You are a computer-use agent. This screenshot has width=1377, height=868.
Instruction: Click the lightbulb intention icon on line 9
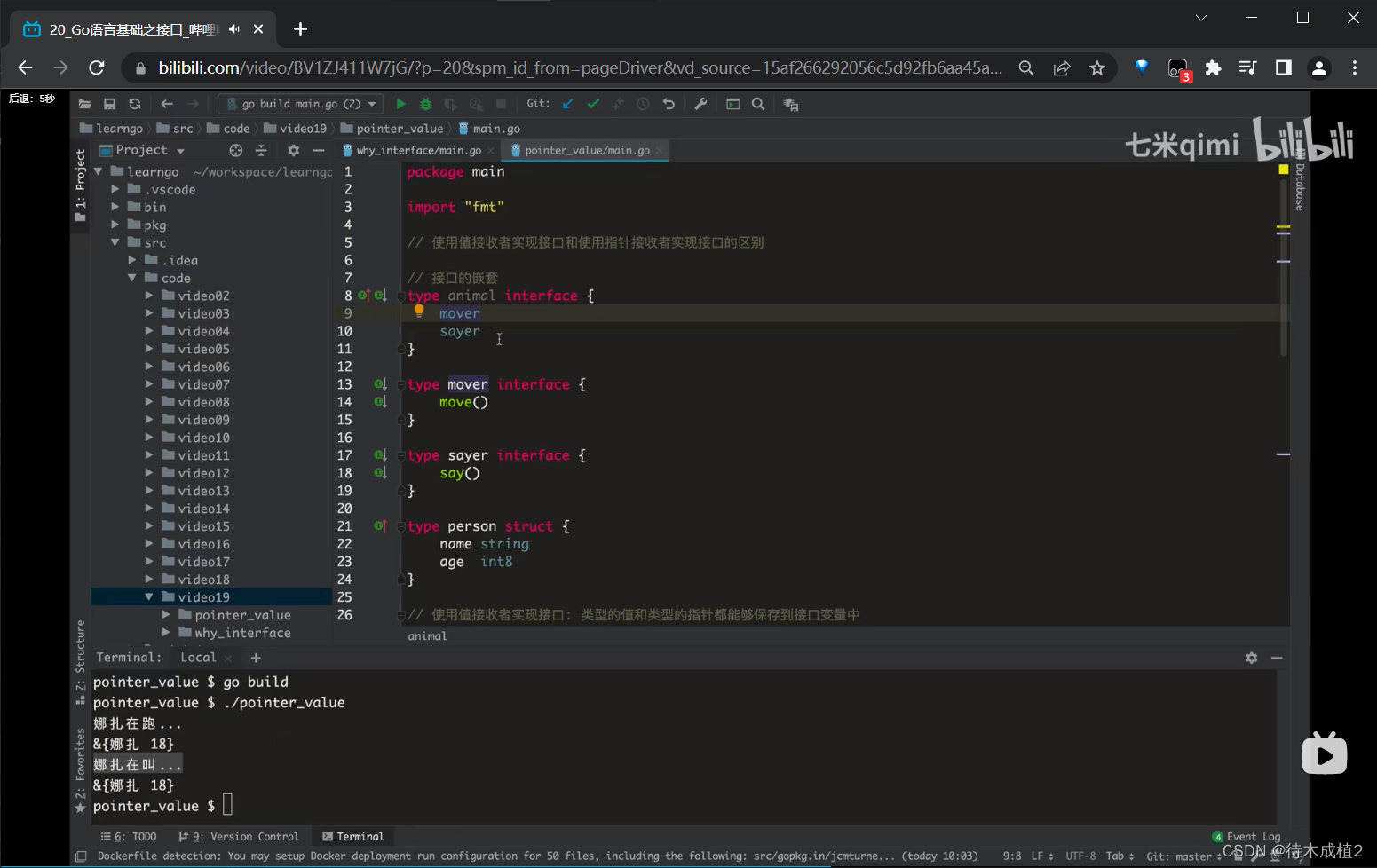tap(419, 311)
